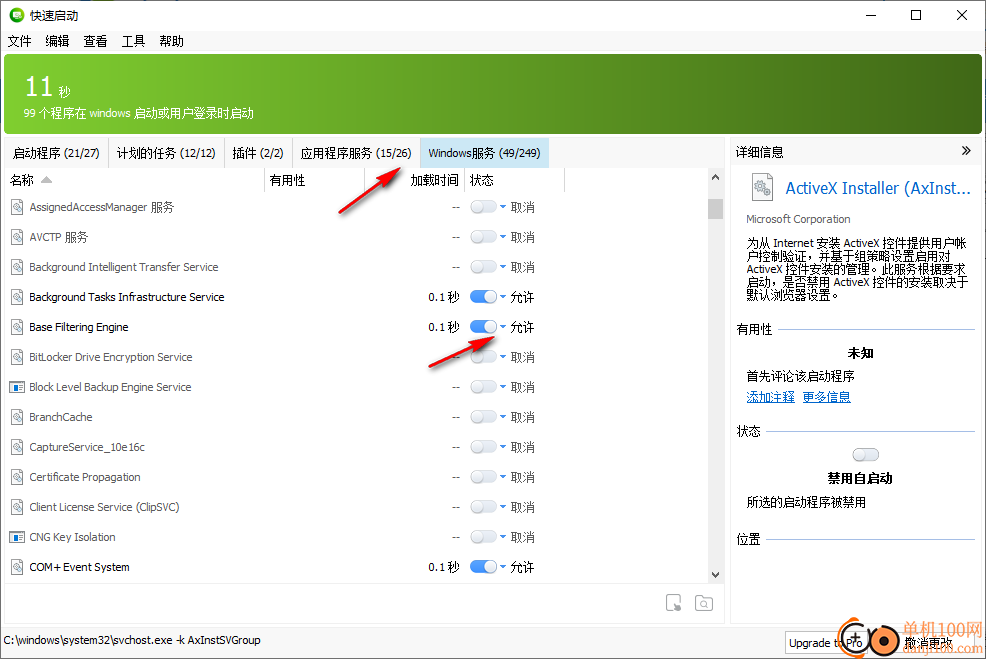
Task: Switch to 插件 (2/2) tab
Action: coord(258,153)
